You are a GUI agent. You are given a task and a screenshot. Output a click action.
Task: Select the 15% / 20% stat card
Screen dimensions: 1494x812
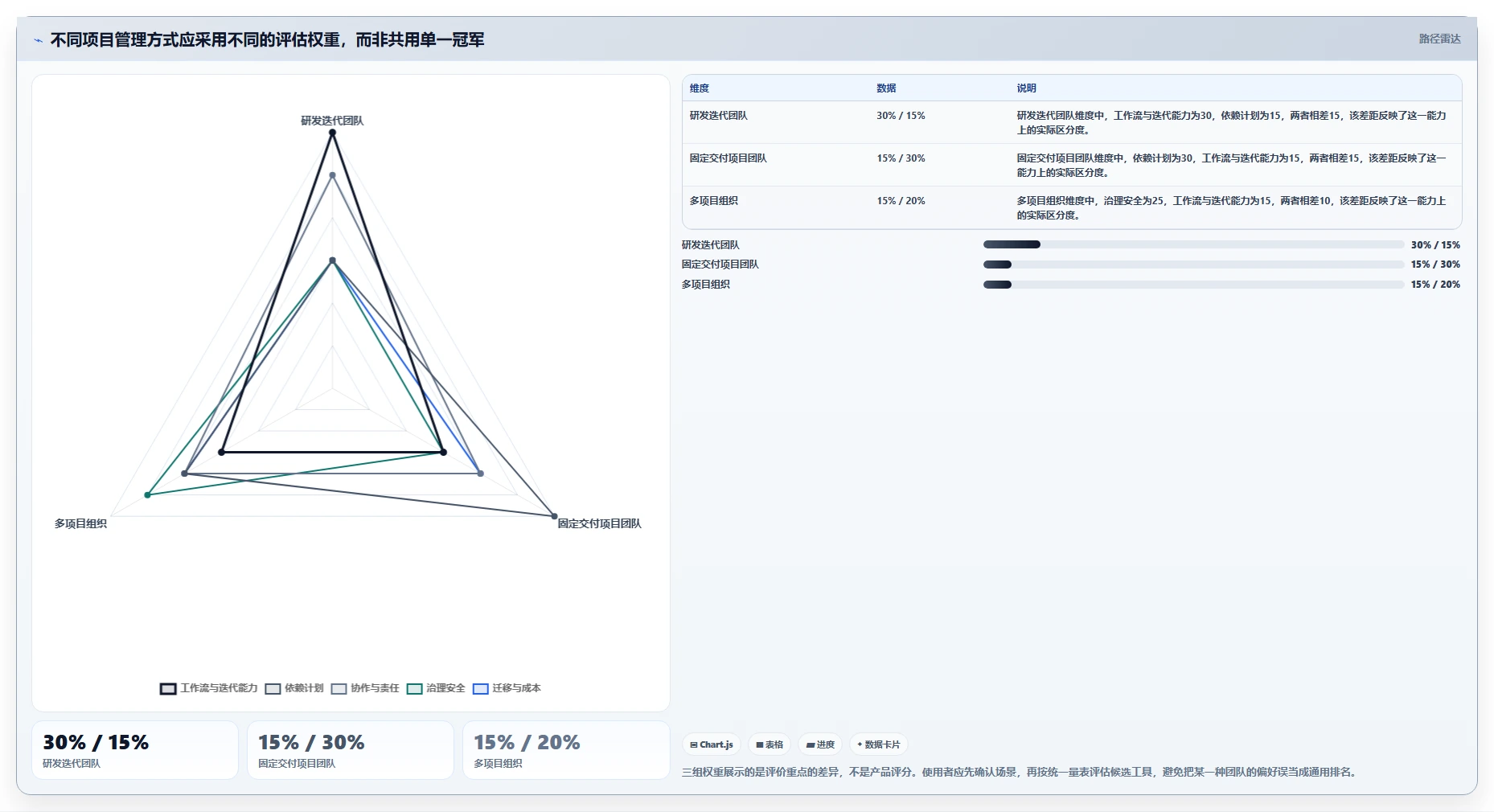coord(566,750)
